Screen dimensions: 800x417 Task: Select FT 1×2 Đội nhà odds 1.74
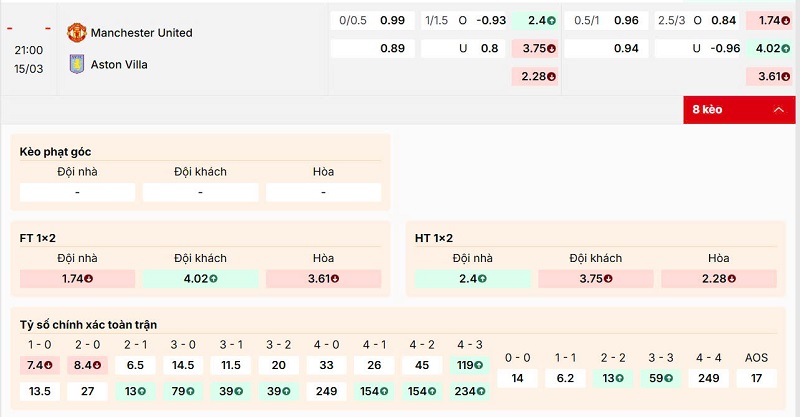(x=77, y=279)
